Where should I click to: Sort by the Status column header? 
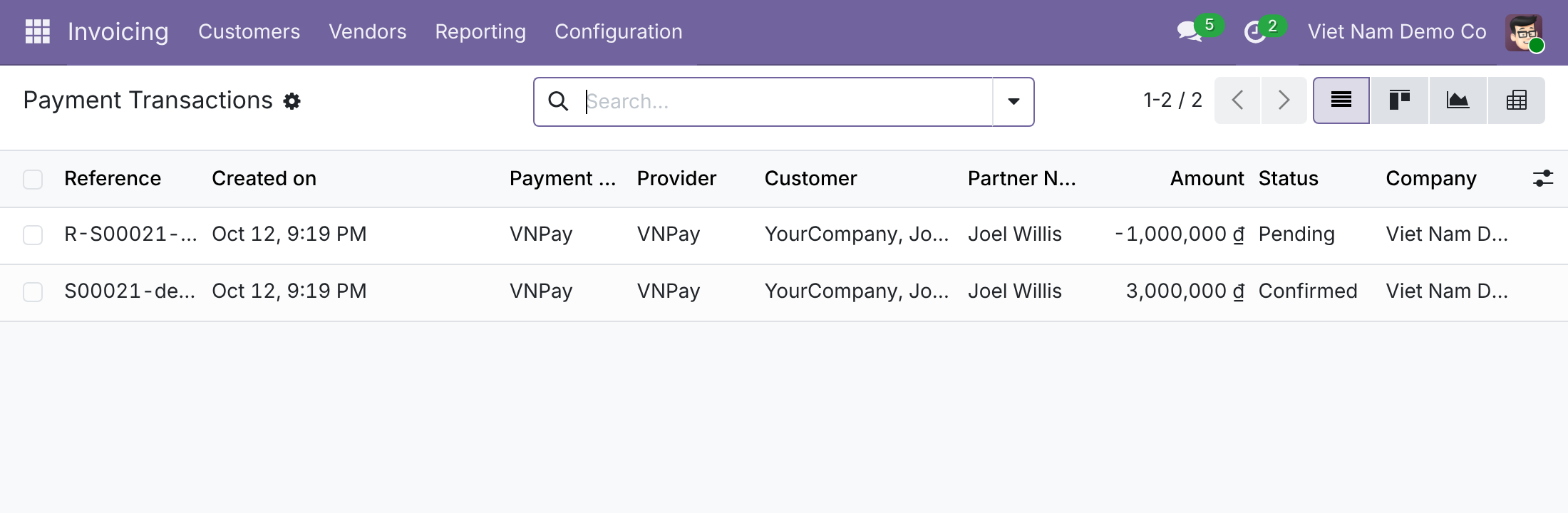tap(1288, 178)
